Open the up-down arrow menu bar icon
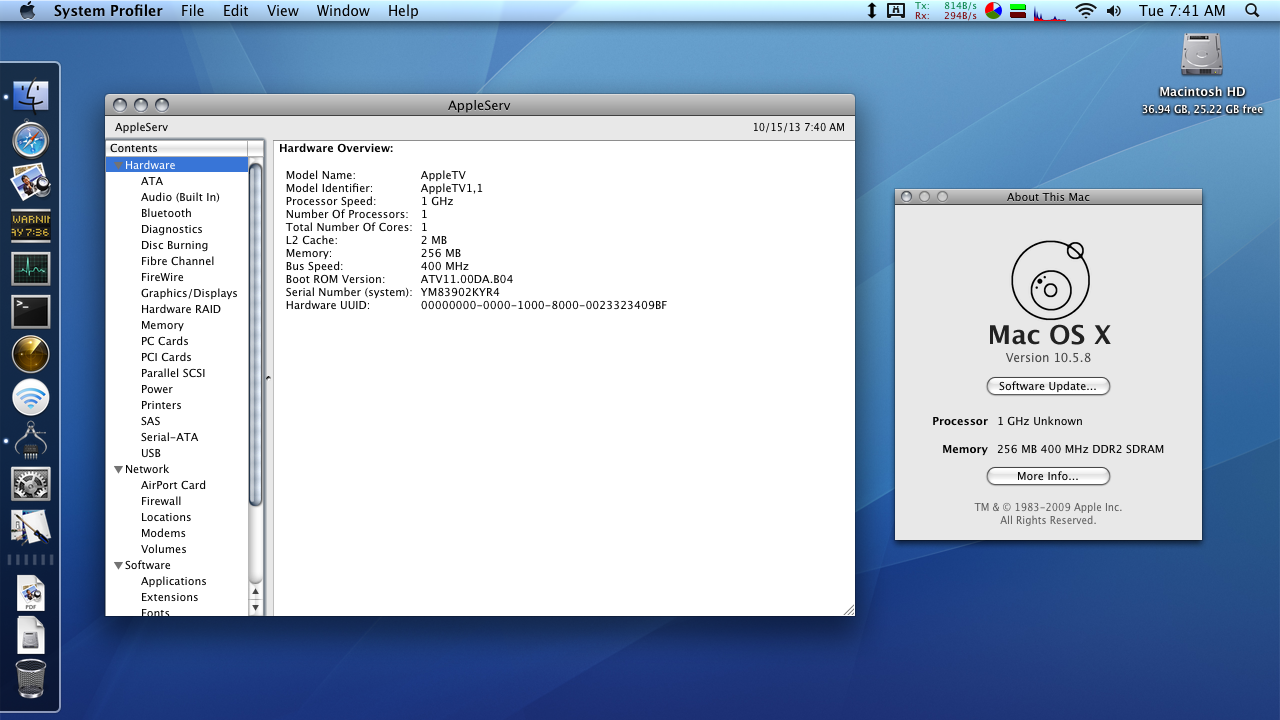1280x720 pixels. click(872, 11)
